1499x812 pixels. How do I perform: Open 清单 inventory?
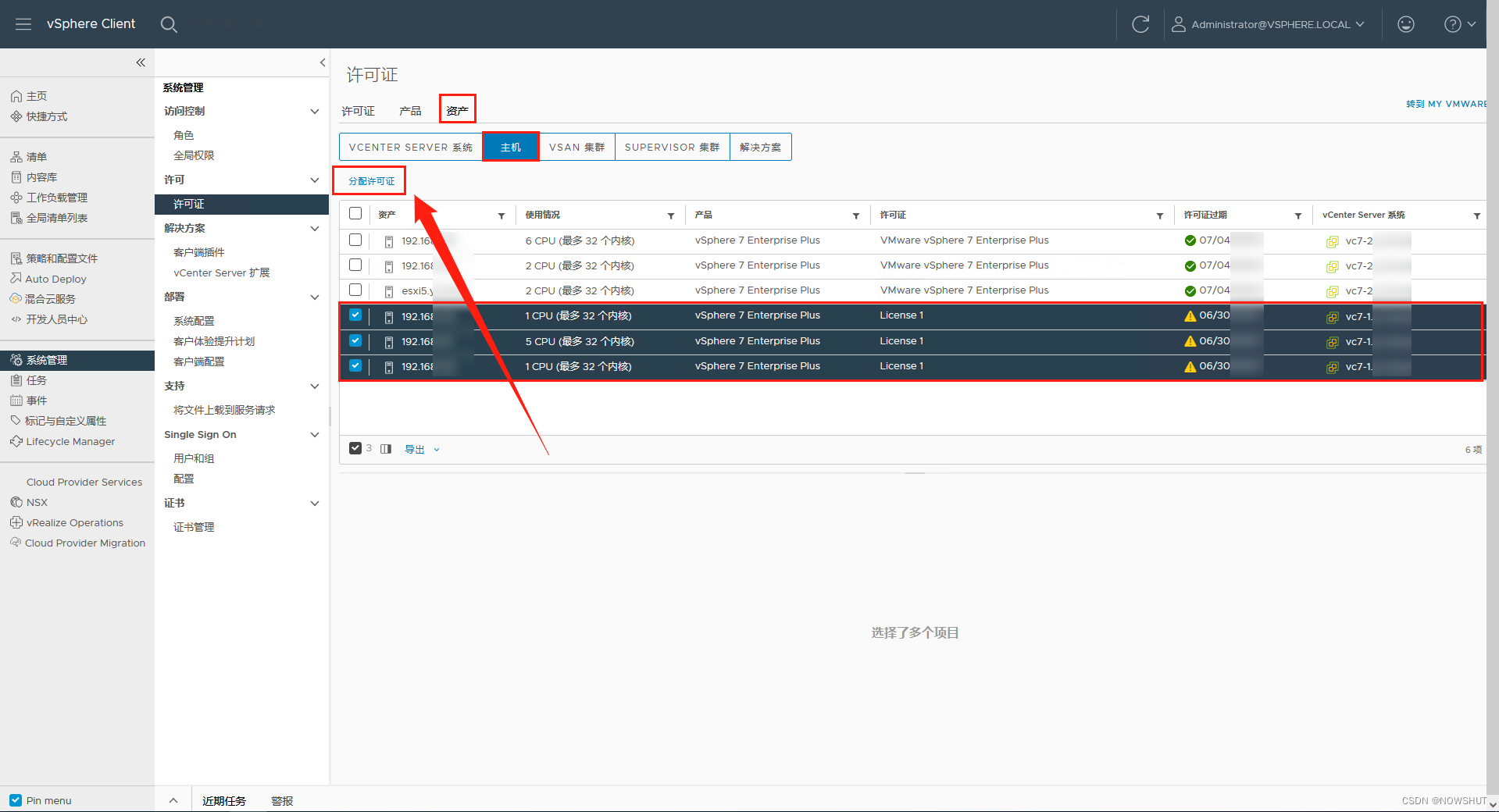point(29,157)
